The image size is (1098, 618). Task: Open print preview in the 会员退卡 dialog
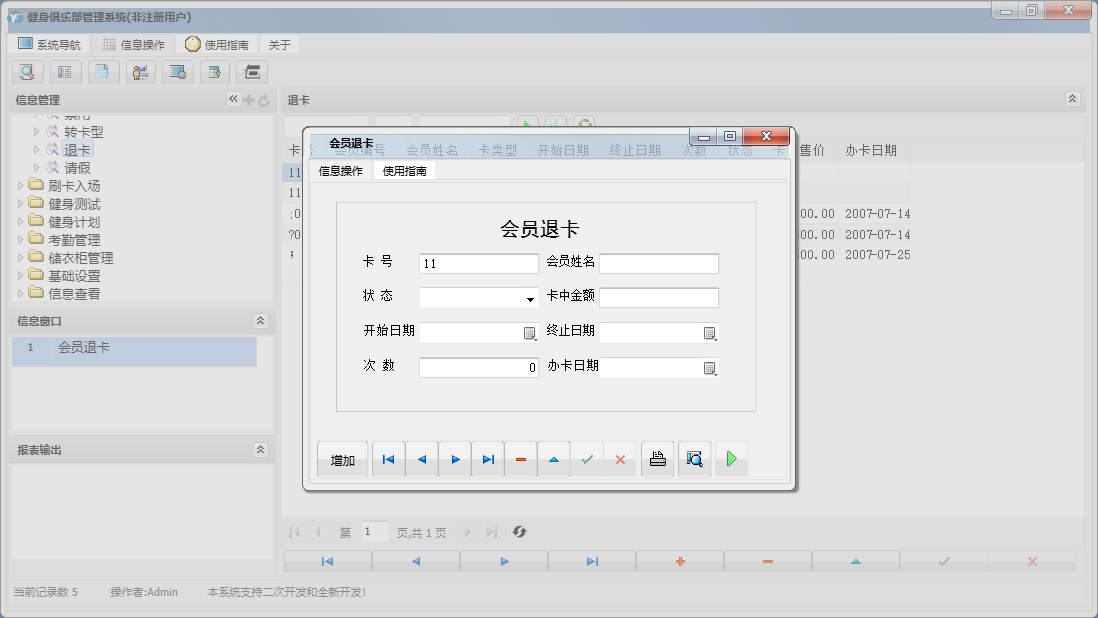click(695, 459)
